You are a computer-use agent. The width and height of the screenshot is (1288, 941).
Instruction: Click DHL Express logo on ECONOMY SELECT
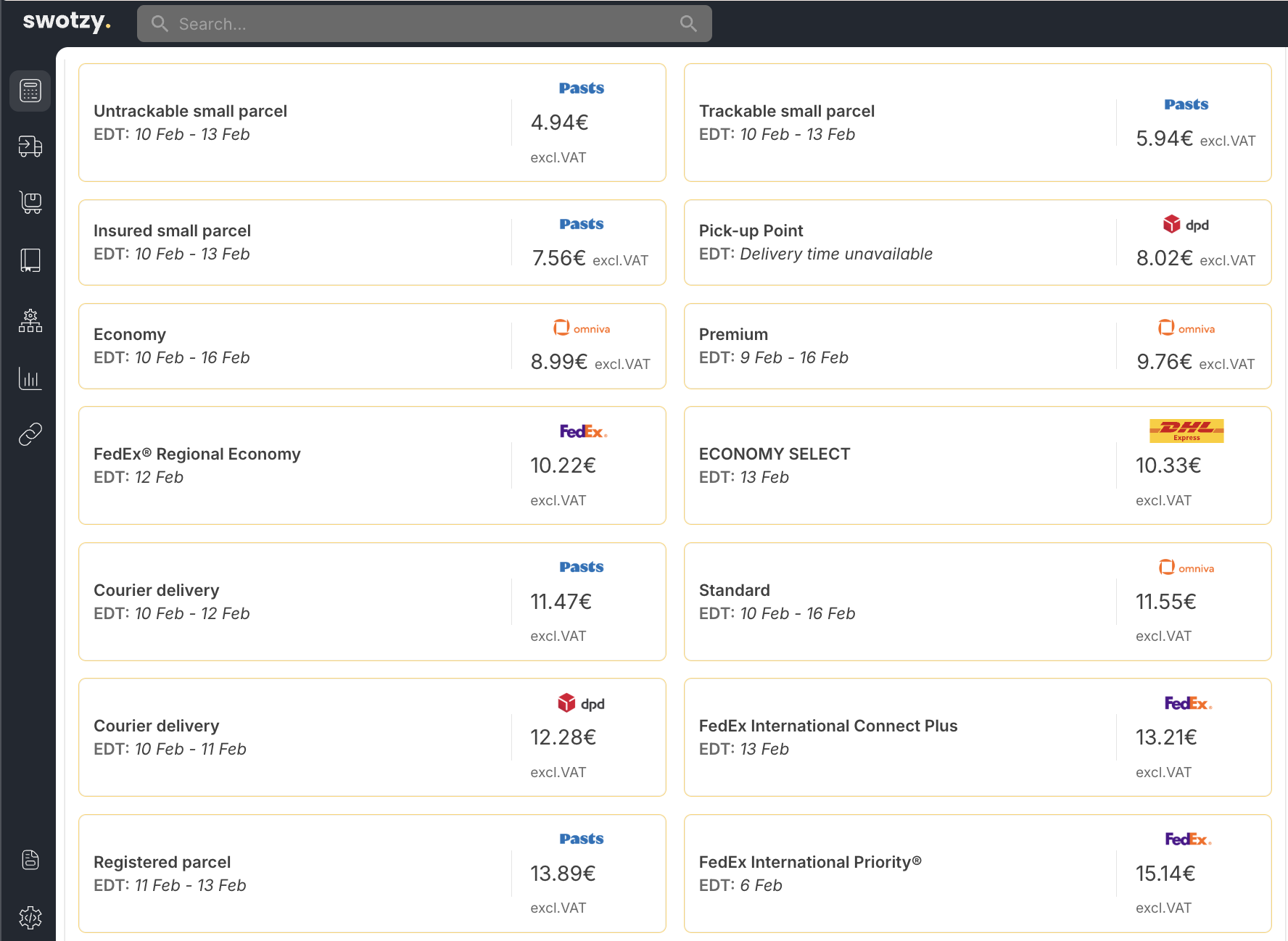(1186, 431)
